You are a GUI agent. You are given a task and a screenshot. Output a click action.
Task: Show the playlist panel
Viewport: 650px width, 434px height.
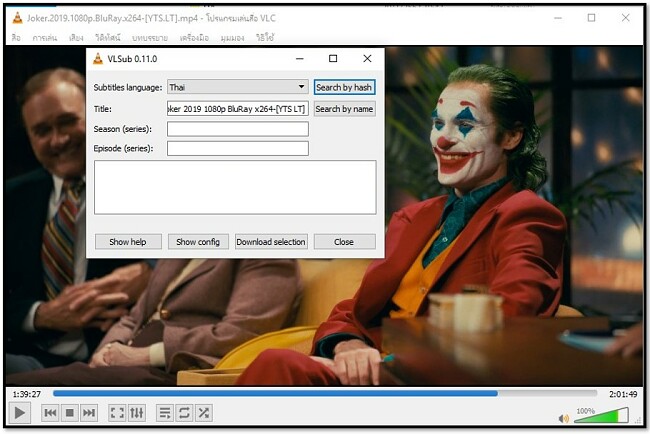point(165,413)
